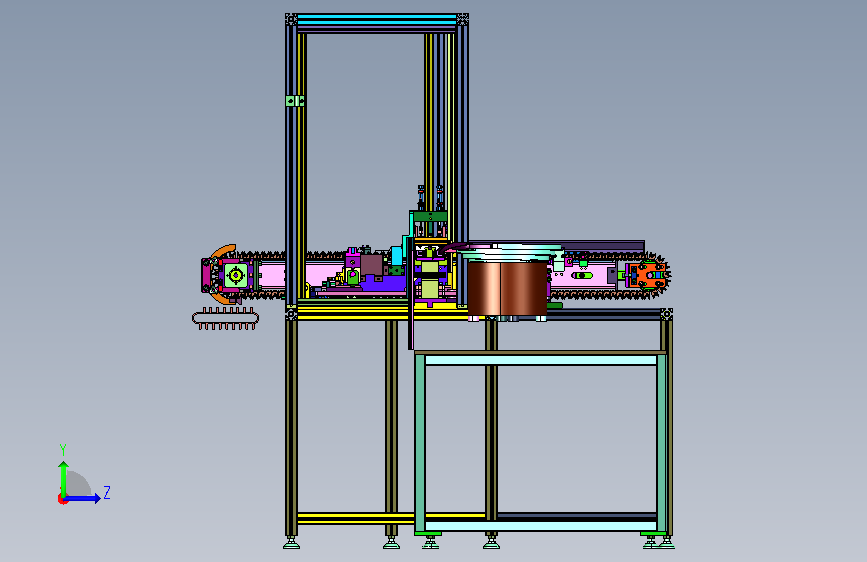Click the red X axis origin dot of the triad
The width and height of the screenshot is (867, 562).
62,499
